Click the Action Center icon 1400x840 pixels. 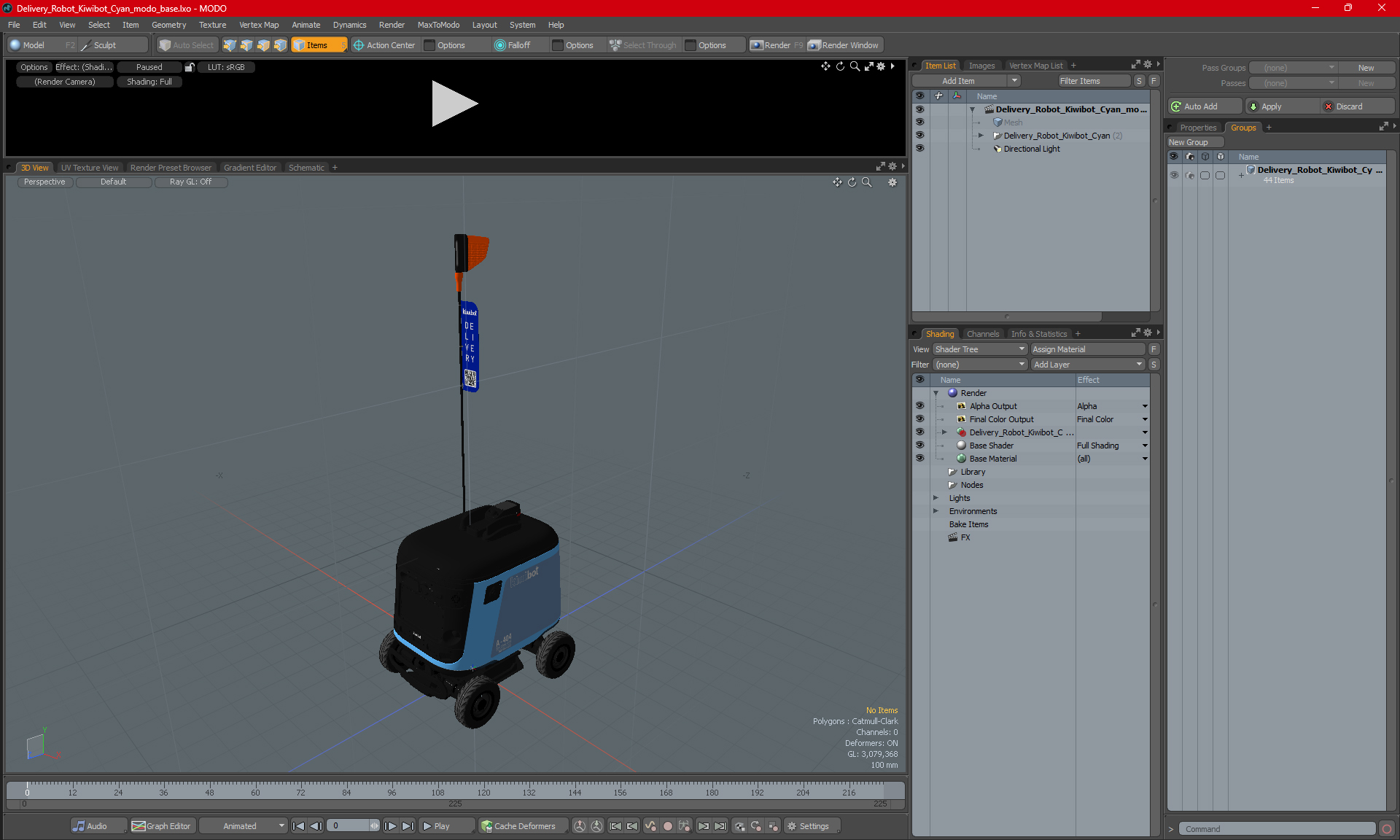click(x=359, y=45)
